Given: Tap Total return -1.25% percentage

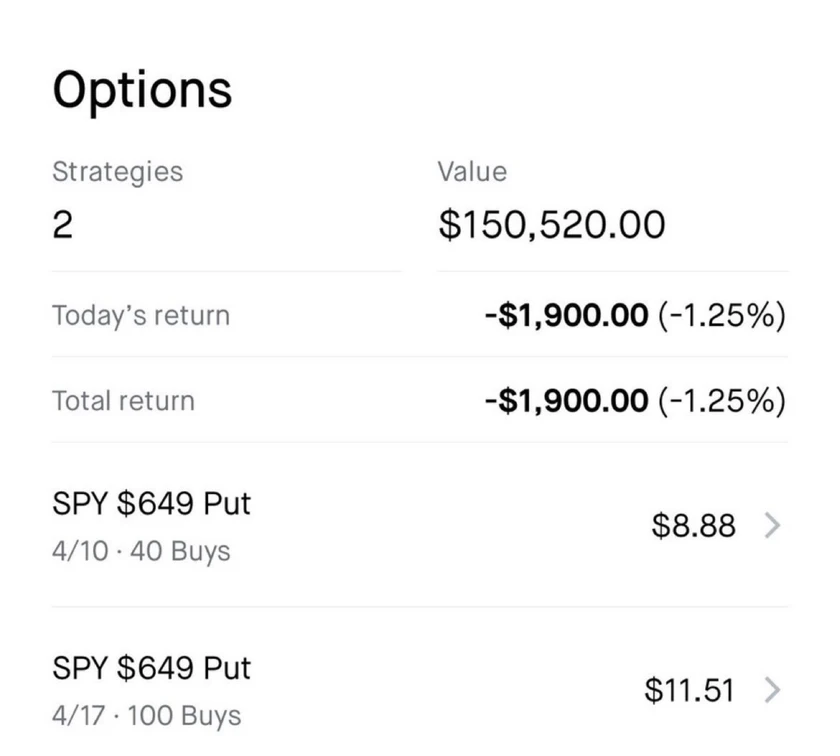Looking at the screenshot, I should pos(721,401).
